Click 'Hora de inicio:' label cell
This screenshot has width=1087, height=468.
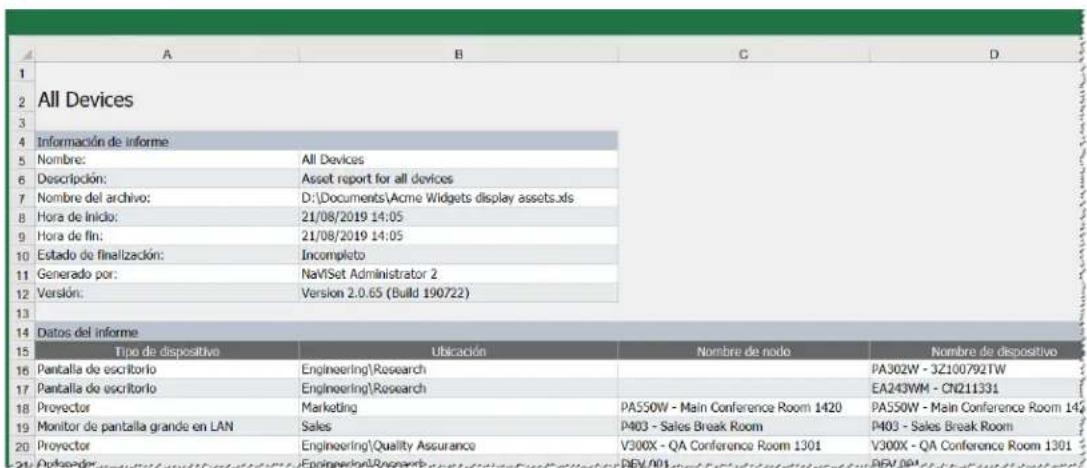166,217
